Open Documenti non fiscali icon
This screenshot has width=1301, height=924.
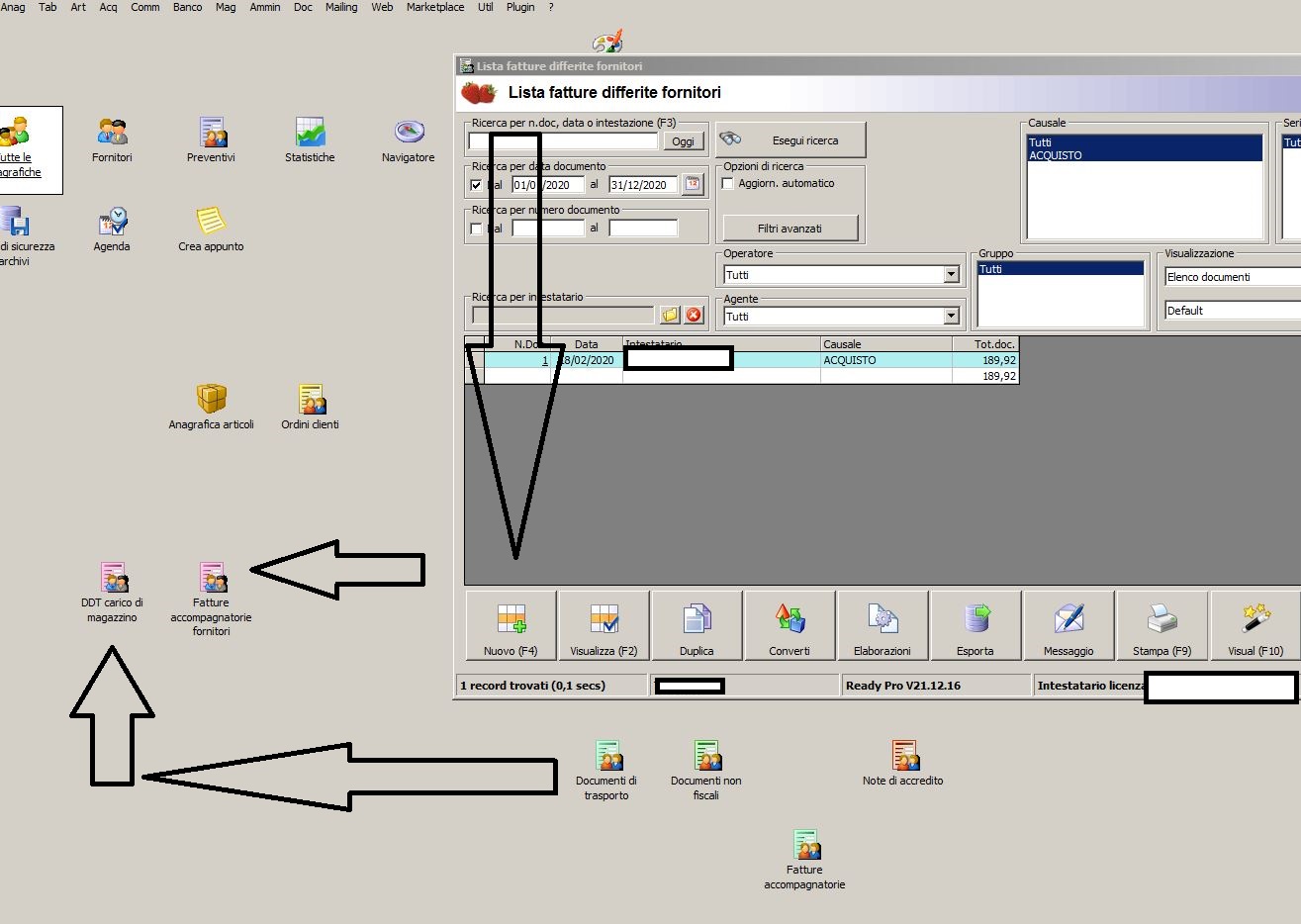[x=705, y=770]
